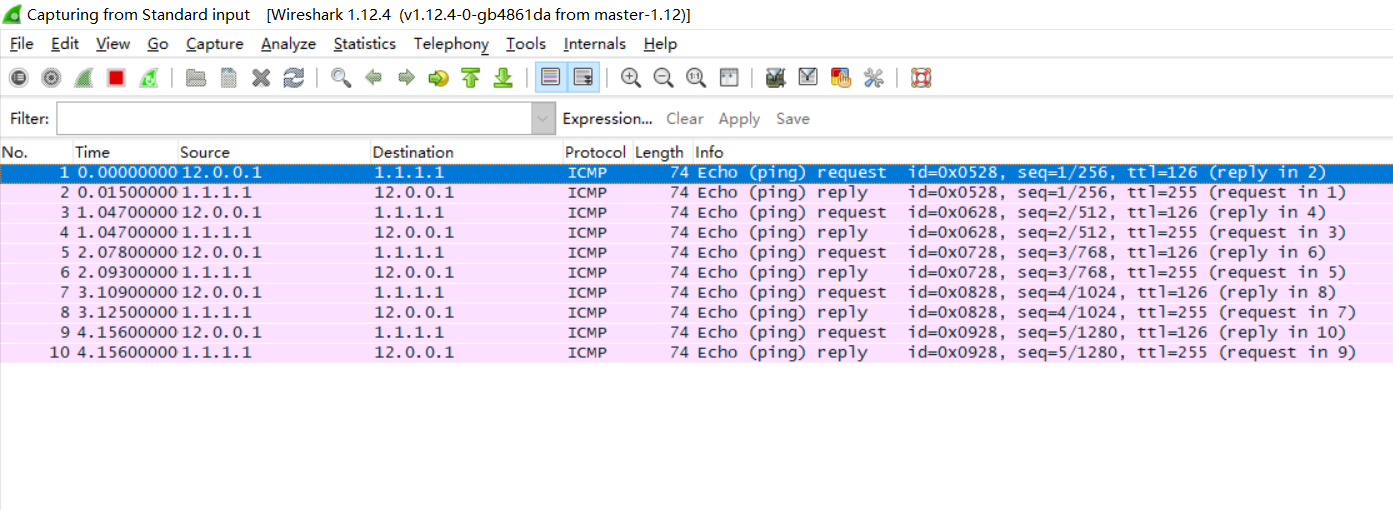Image resolution: width=1393 pixels, height=510 pixels.
Task: Select packet 1 echo request seq=1/256
Action: (696, 172)
